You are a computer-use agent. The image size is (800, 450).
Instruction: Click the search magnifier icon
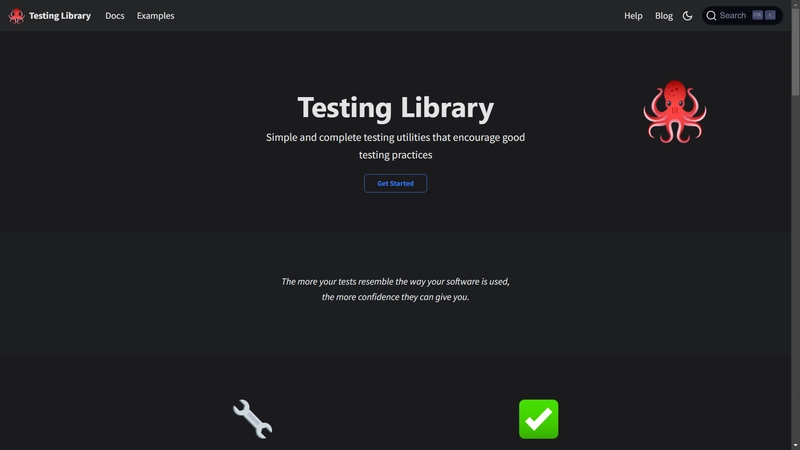coord(711,16)
